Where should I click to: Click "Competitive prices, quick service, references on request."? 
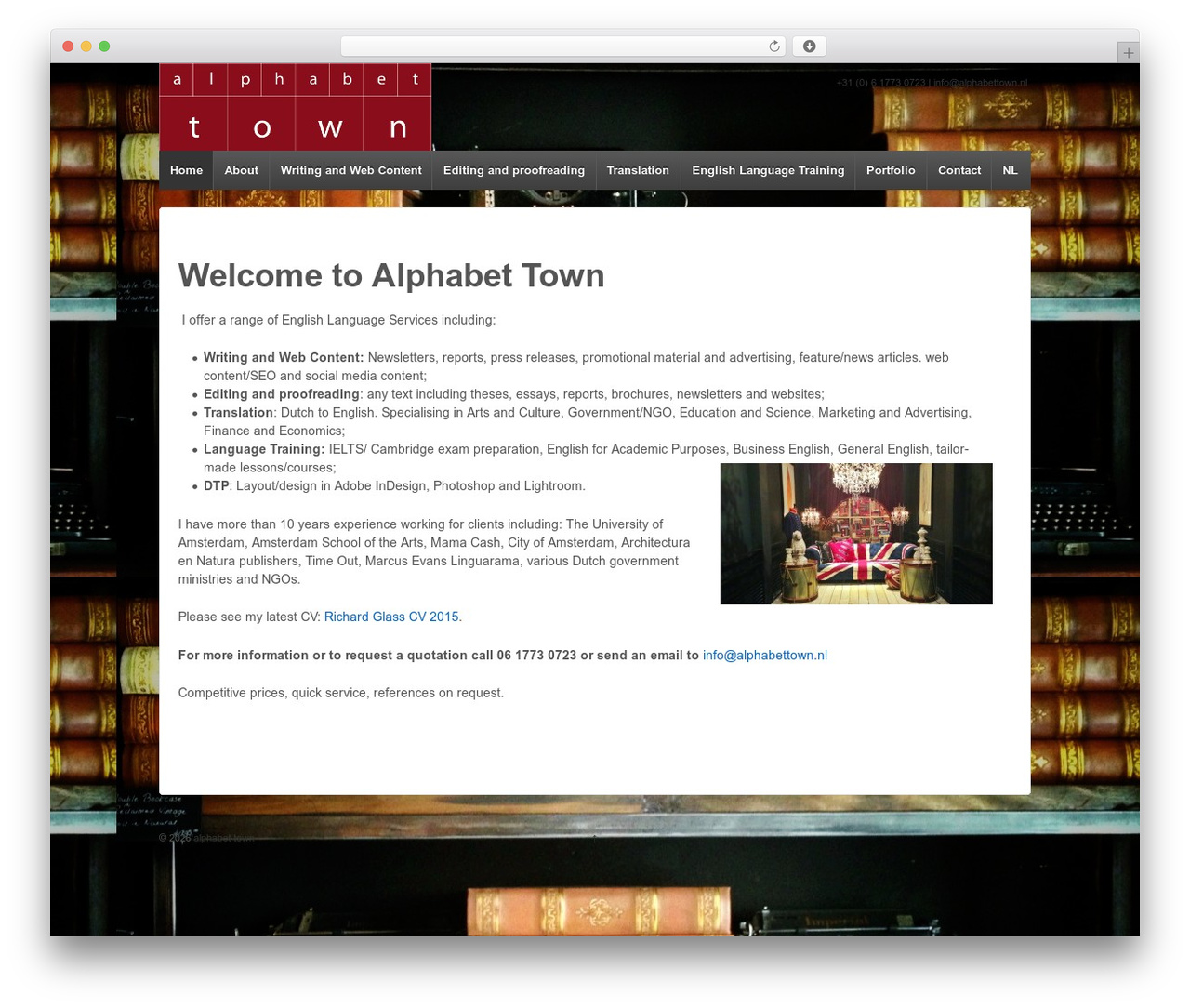pyautogui.click(x=341, y=693)
